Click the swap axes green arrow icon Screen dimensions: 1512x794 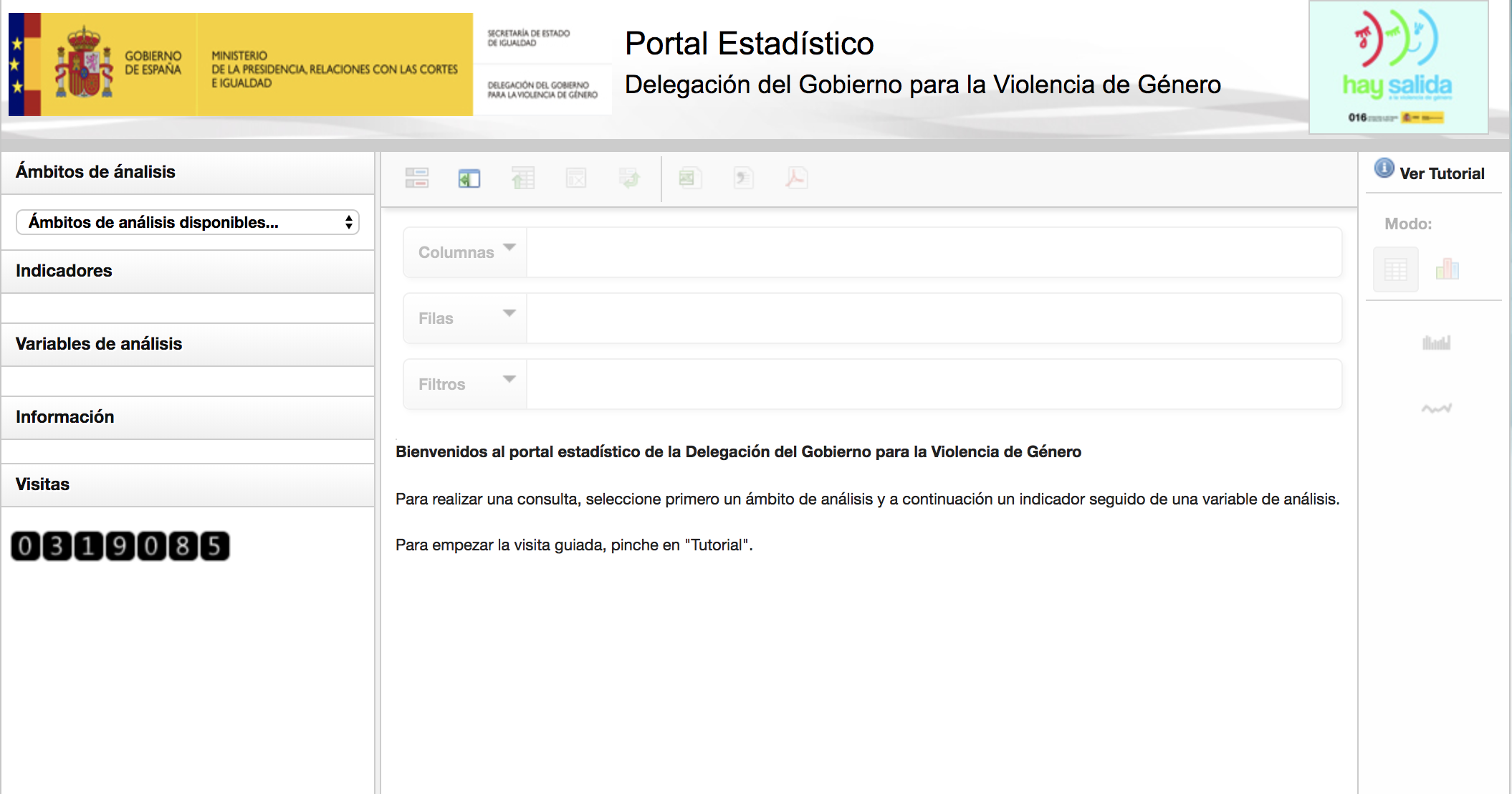pyautogui.click(x=629, y=178)
